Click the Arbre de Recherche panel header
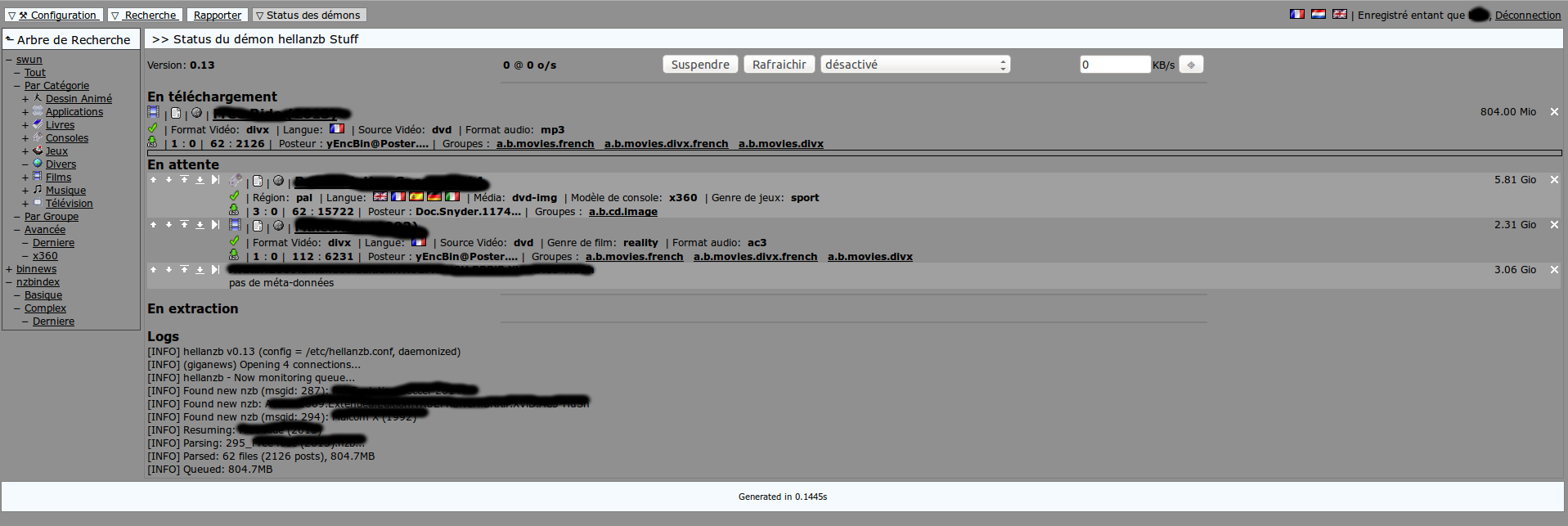The height and width of the screenshot is (526, 1568). click(x=71, y=39)
